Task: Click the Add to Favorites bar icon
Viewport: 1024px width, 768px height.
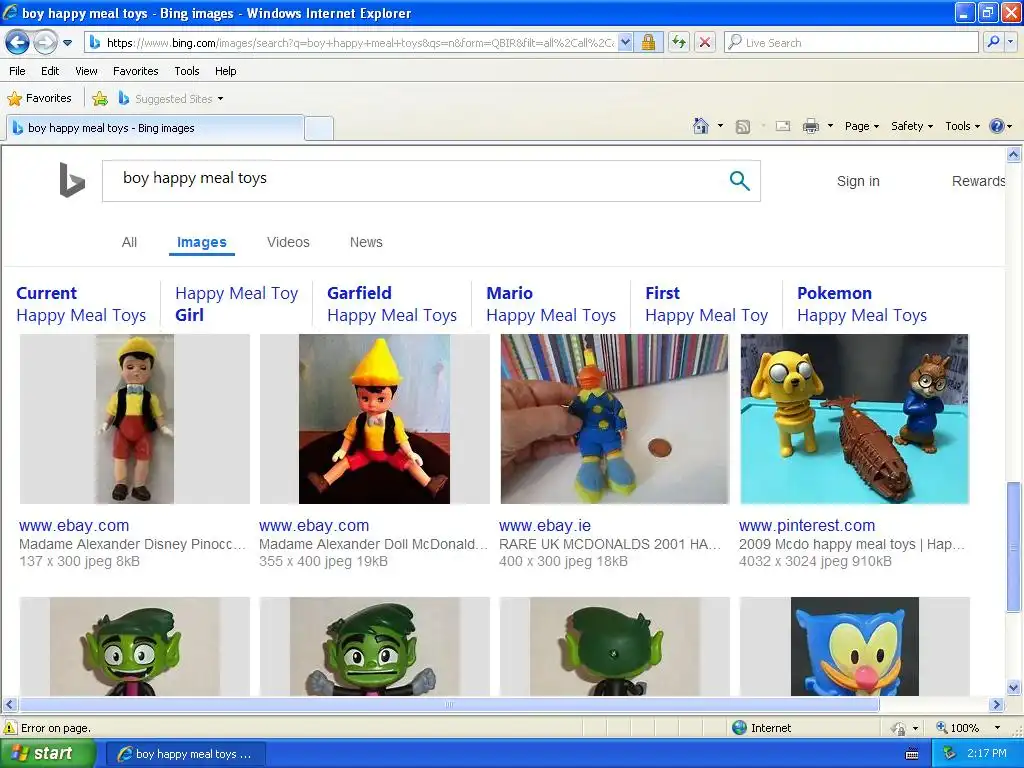Action: pos(100,99)
